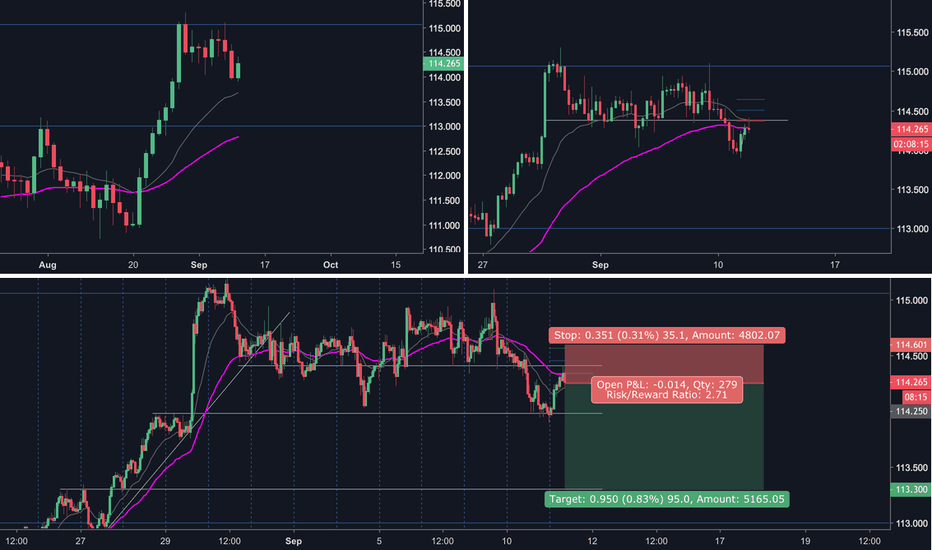Click 112.500 on the top-left price axis
The height and width of the screenshot is (550, 932).
point(445,152)
